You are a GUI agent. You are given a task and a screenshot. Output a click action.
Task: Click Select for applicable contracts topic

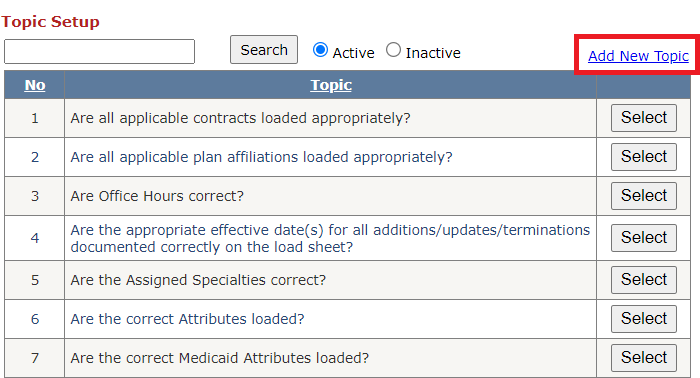(644, 118)
